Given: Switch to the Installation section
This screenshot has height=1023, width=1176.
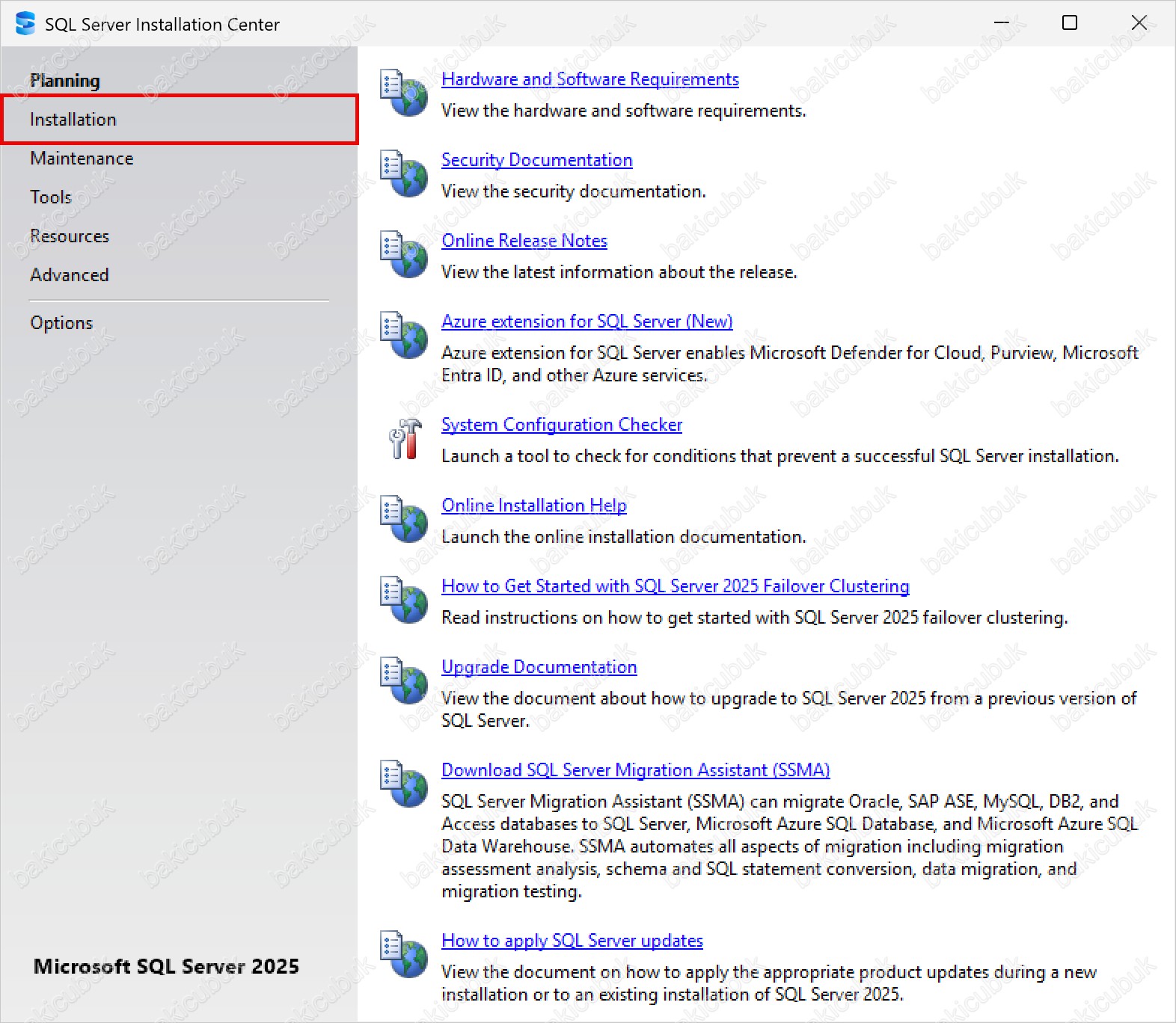Looking at the screenshot, I should tap(73, 120).
